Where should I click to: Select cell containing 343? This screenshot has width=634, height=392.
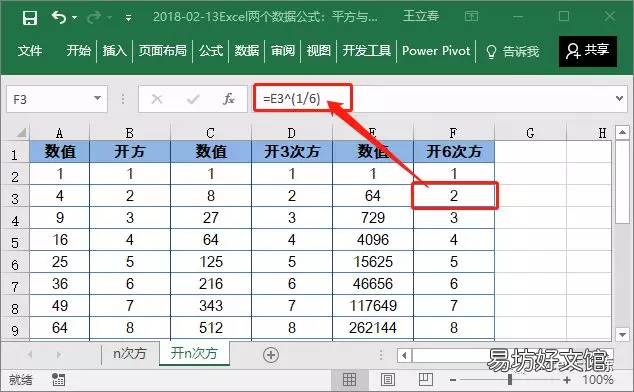(211, 305)
